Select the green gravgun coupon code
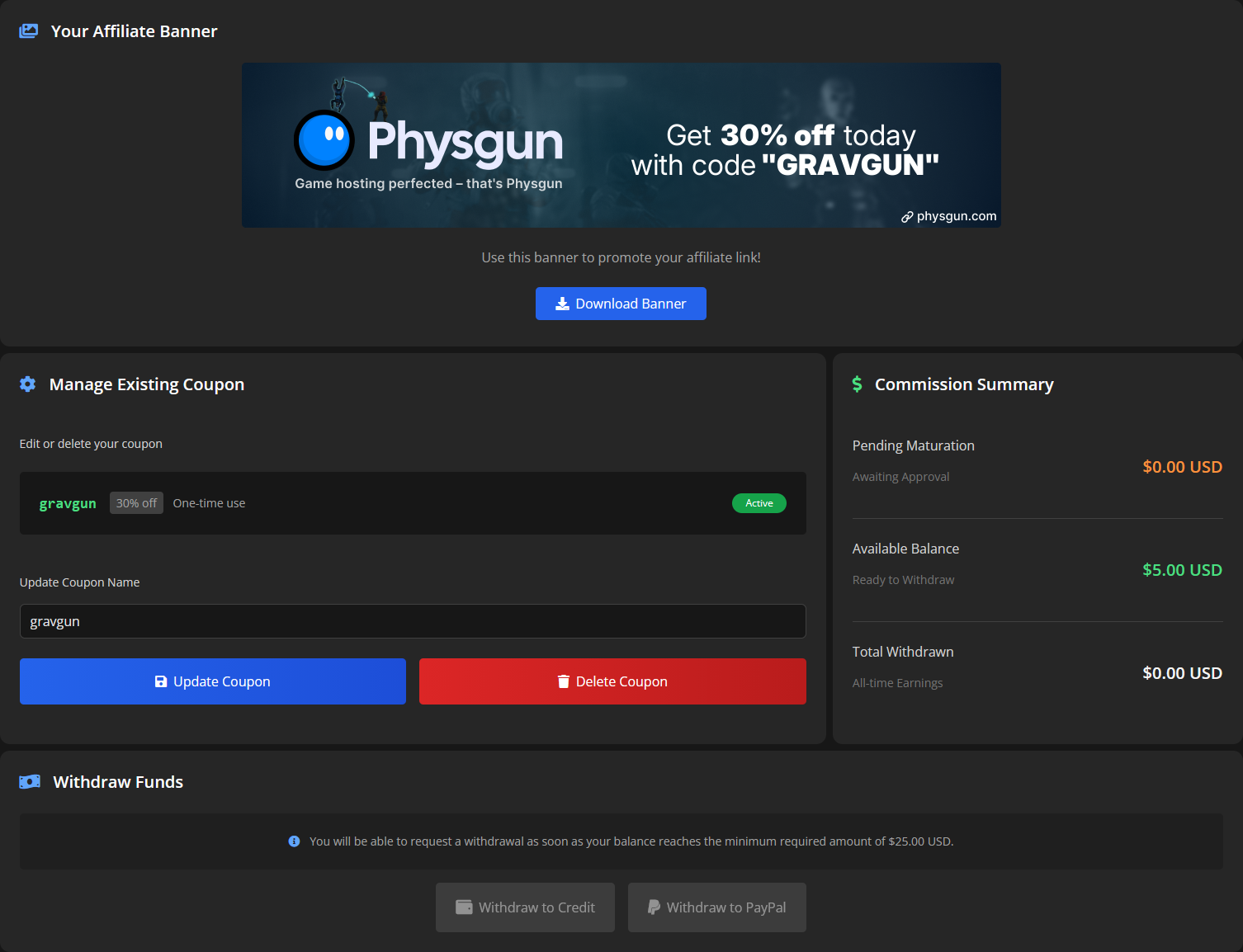1243x952 pixels. (x=68, y=503)
